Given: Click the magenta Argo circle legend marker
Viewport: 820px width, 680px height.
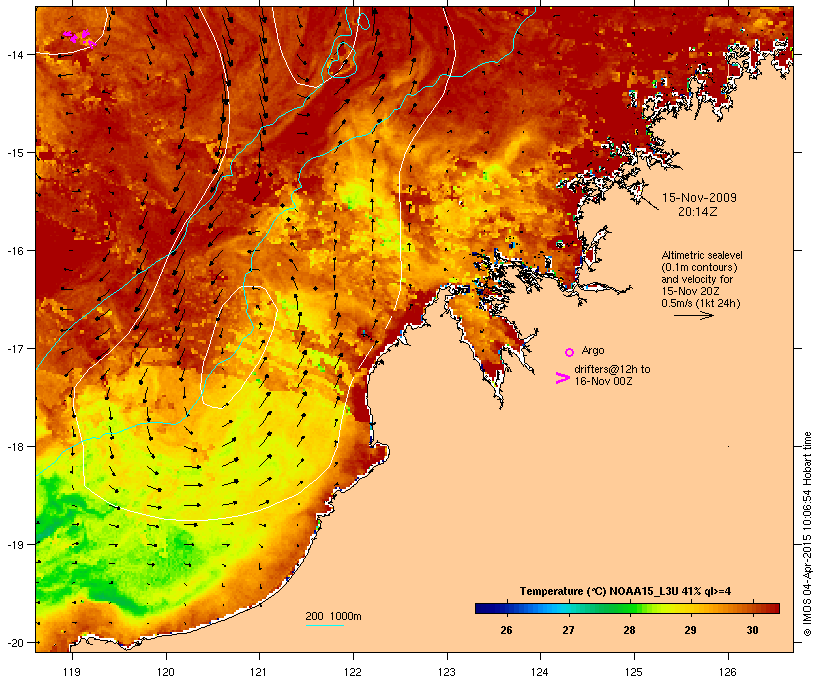Looking at the screenshot, I should (570, 353).
